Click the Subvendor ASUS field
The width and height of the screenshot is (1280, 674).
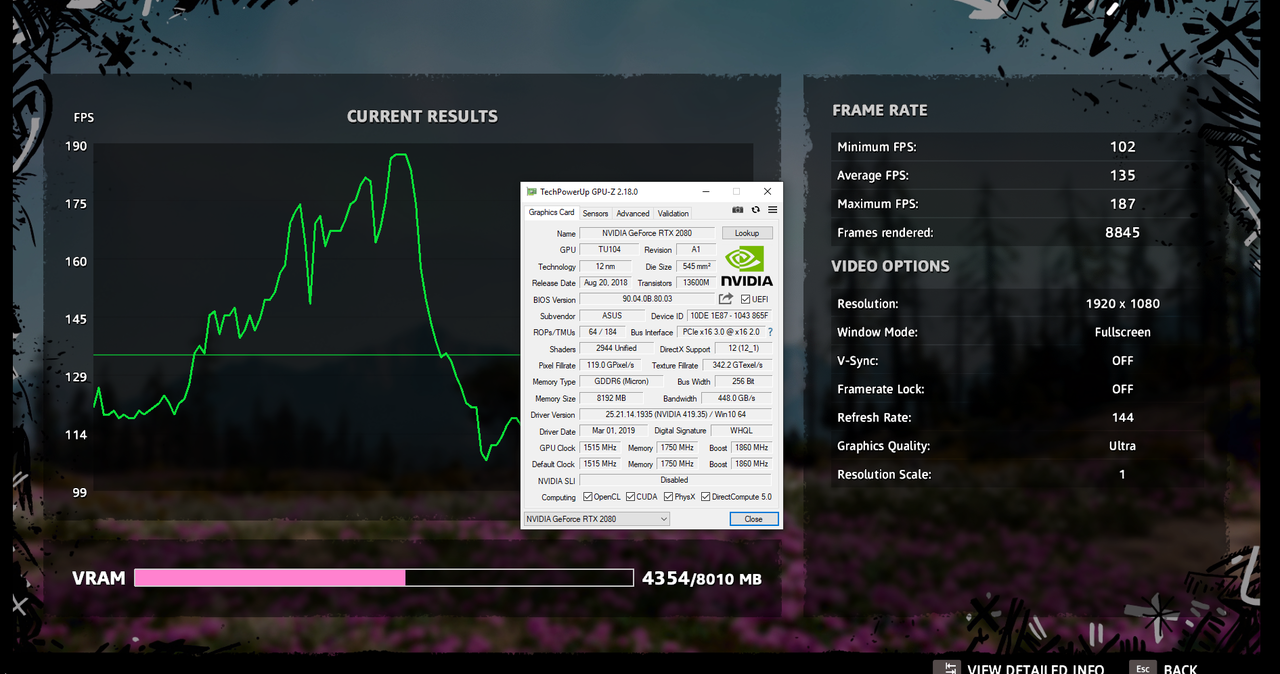click(x=611, y=316)
